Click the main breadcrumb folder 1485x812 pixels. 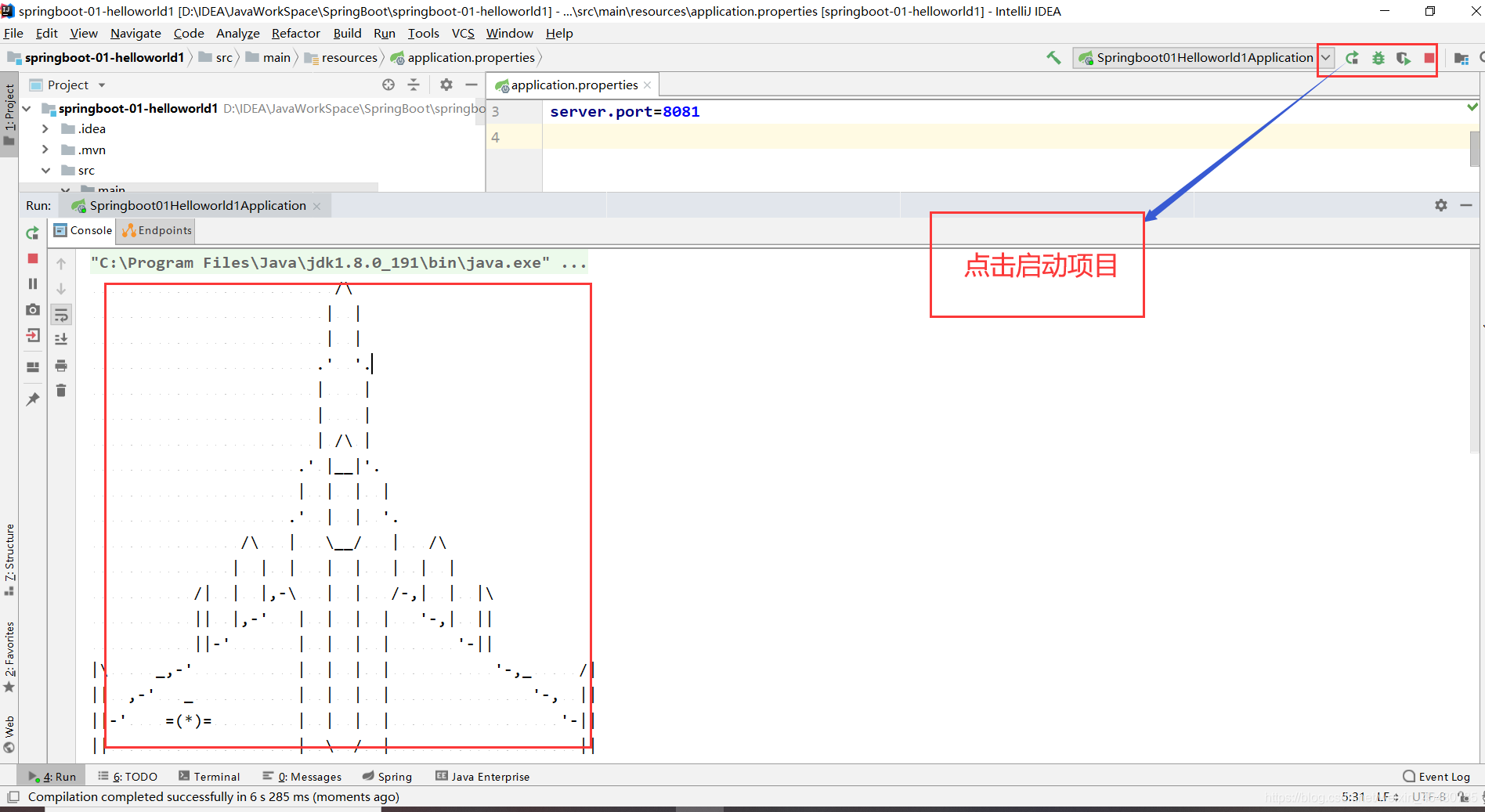269,57
